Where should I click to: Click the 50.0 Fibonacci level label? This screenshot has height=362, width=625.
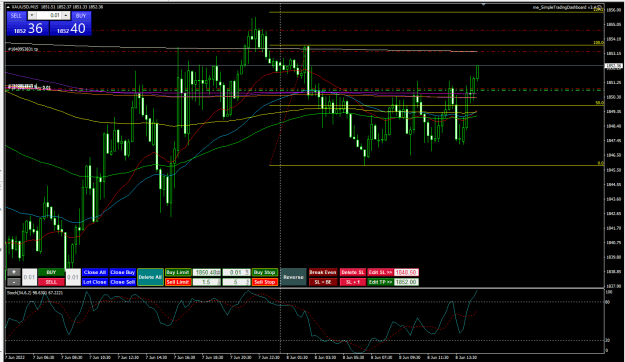pos(599,103)
